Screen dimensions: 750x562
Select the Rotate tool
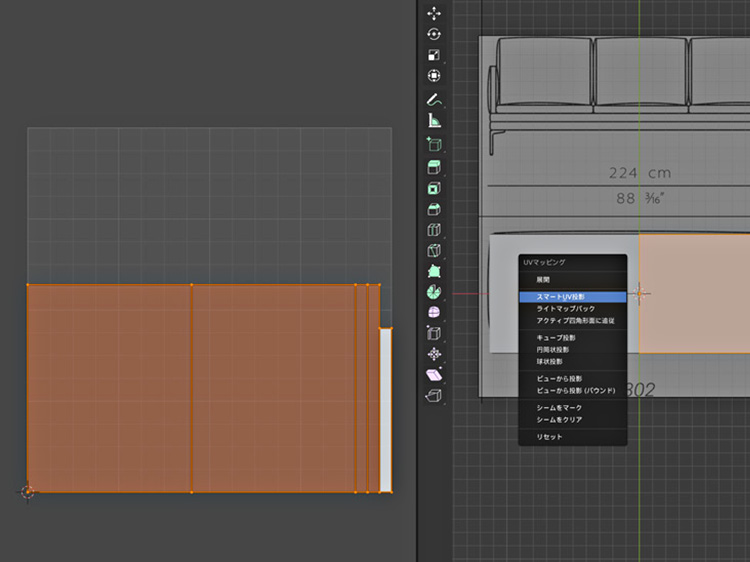pos(434,34)
